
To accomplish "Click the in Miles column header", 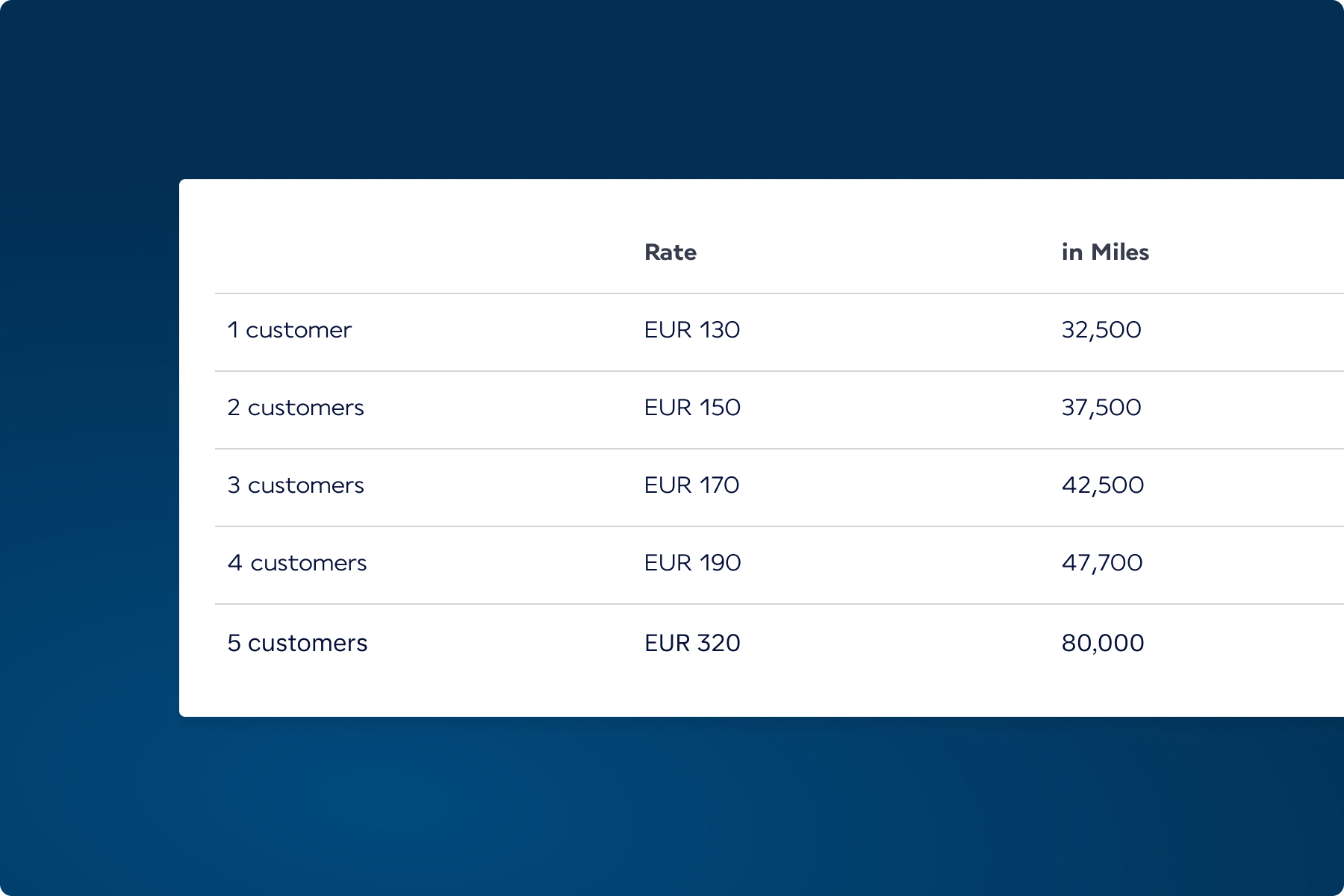I will [1104, 252].
